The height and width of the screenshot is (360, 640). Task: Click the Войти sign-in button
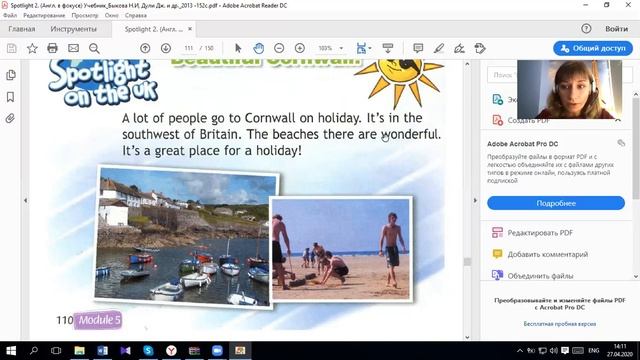click(616, 29)
